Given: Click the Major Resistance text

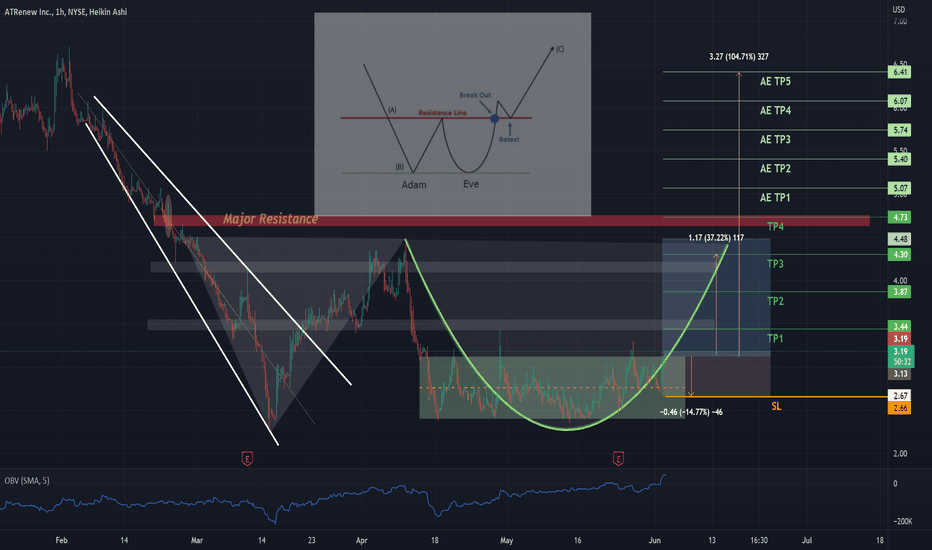Looking at the screenshot, I should pyautogui.click(x=270, y=219).
